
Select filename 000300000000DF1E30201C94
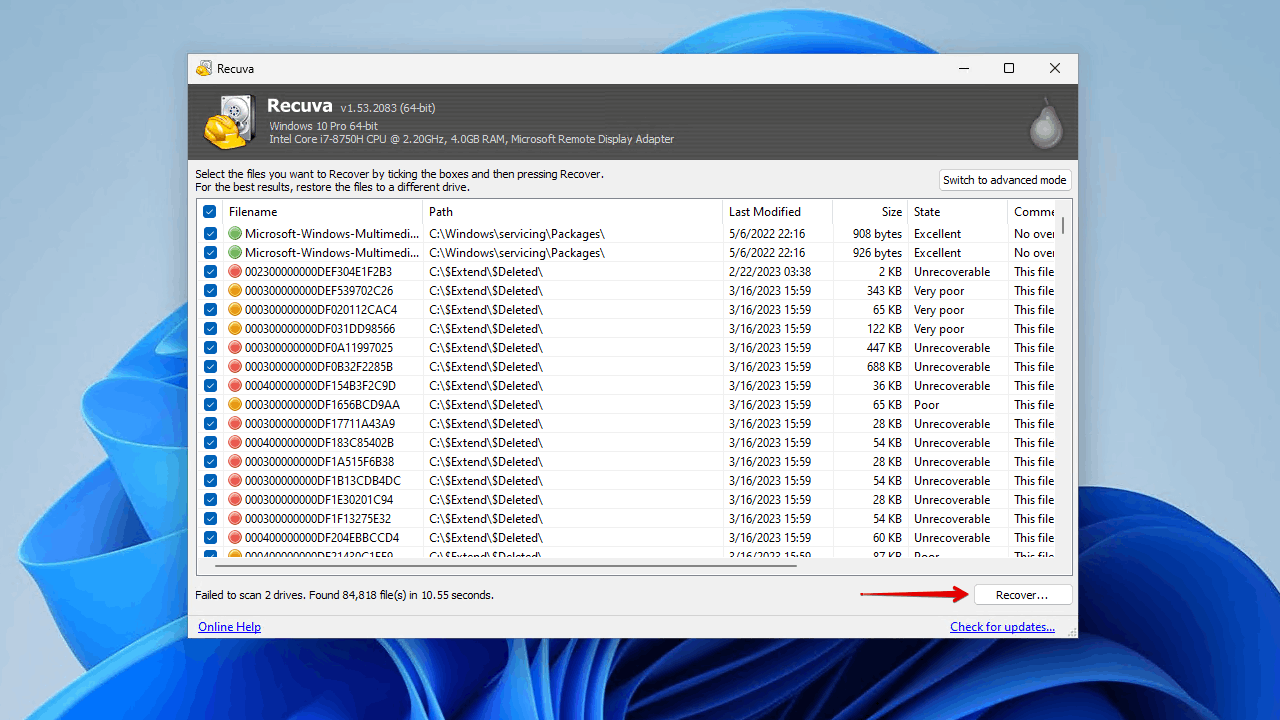tap(319, 500)
